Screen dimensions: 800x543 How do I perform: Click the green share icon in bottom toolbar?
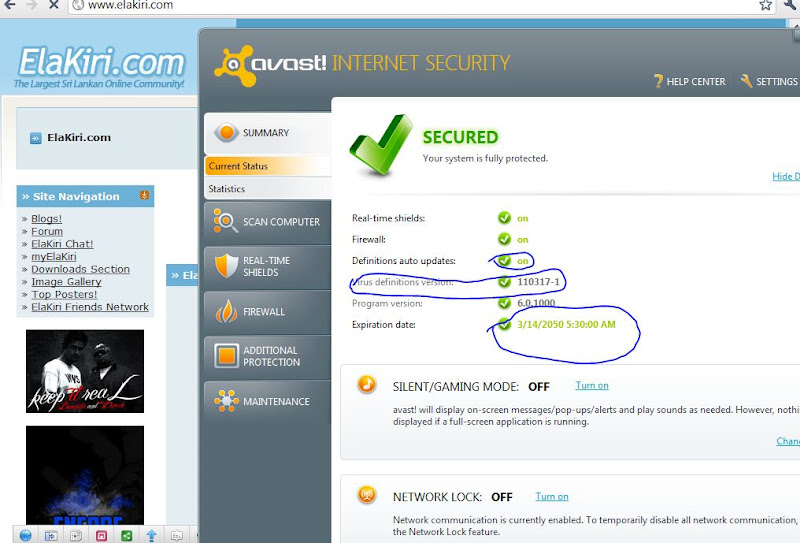coord(127,535)
